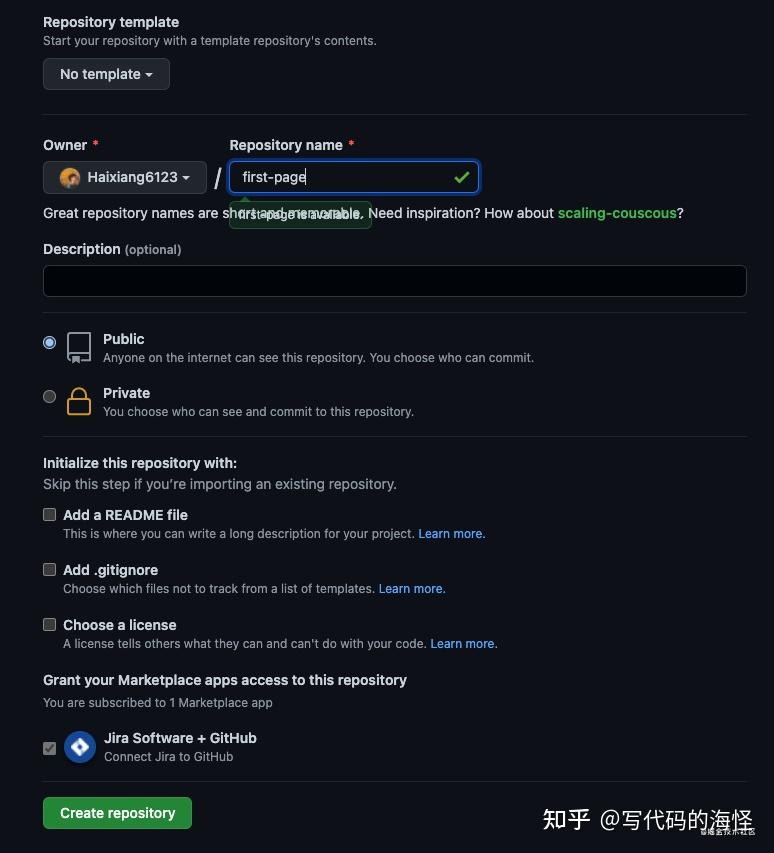The width and height of the screenshot is (774, 853).
Task: Click Learn more about licenses
Action: click(462, 643)
